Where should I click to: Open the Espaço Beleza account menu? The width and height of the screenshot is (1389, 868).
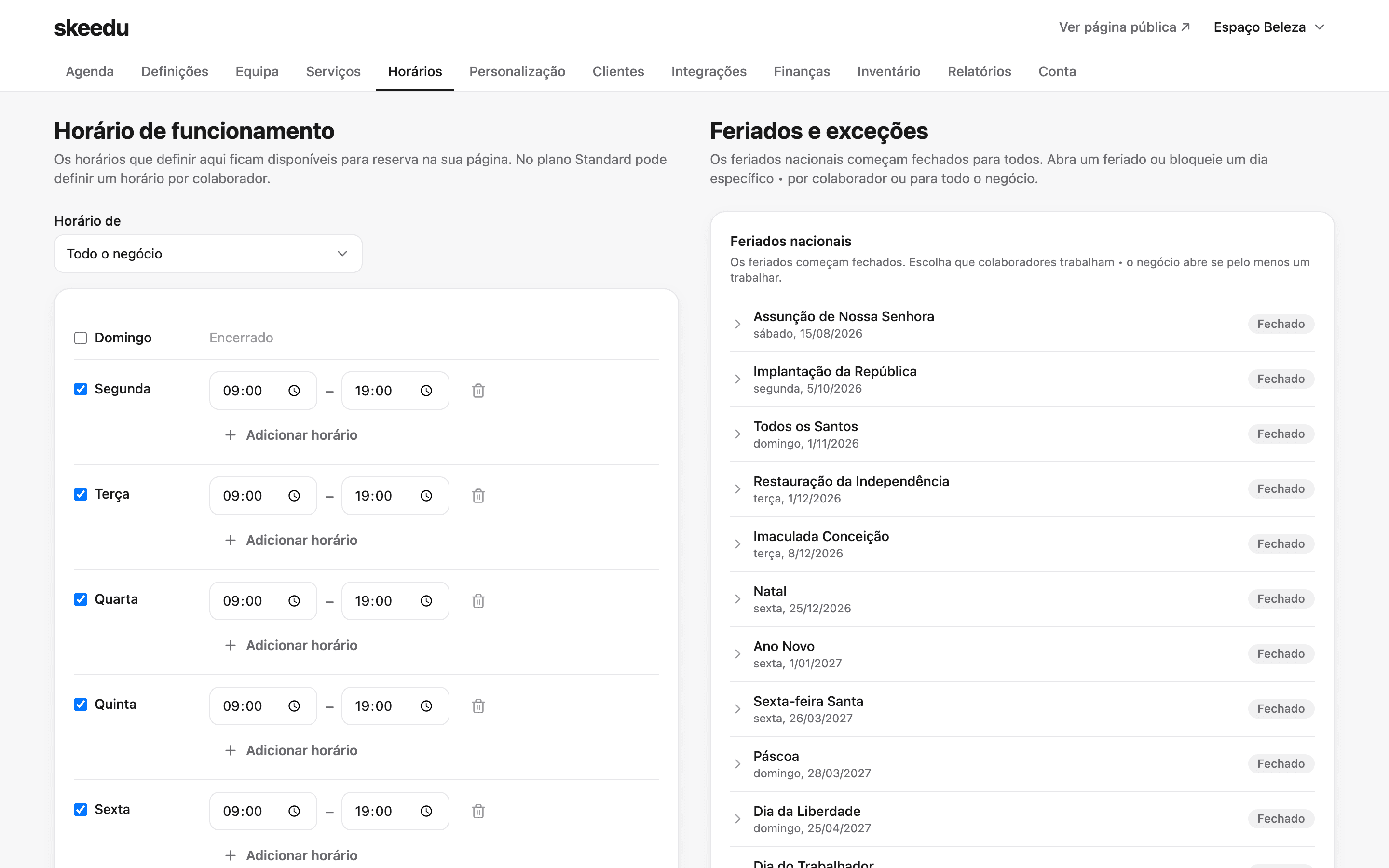pyautogui.click(x=1269, y=27)
